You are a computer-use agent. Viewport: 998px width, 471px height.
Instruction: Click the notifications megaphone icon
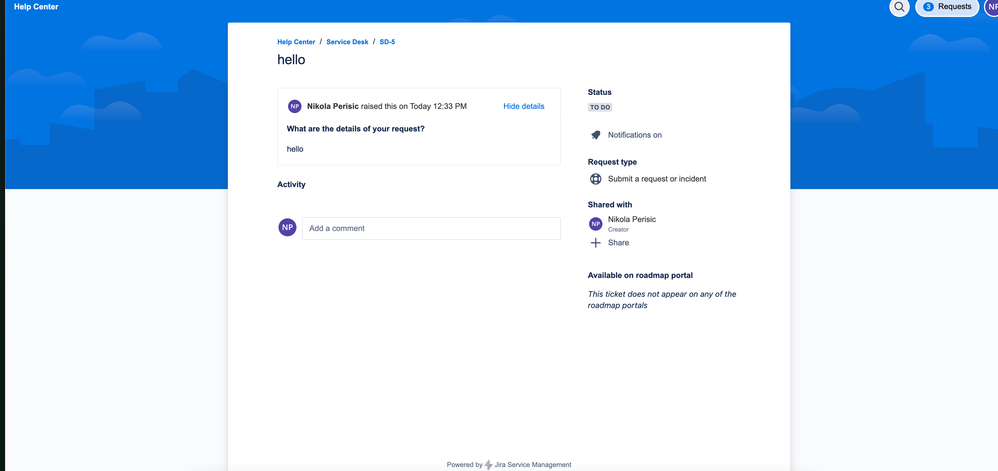(595, 135)
